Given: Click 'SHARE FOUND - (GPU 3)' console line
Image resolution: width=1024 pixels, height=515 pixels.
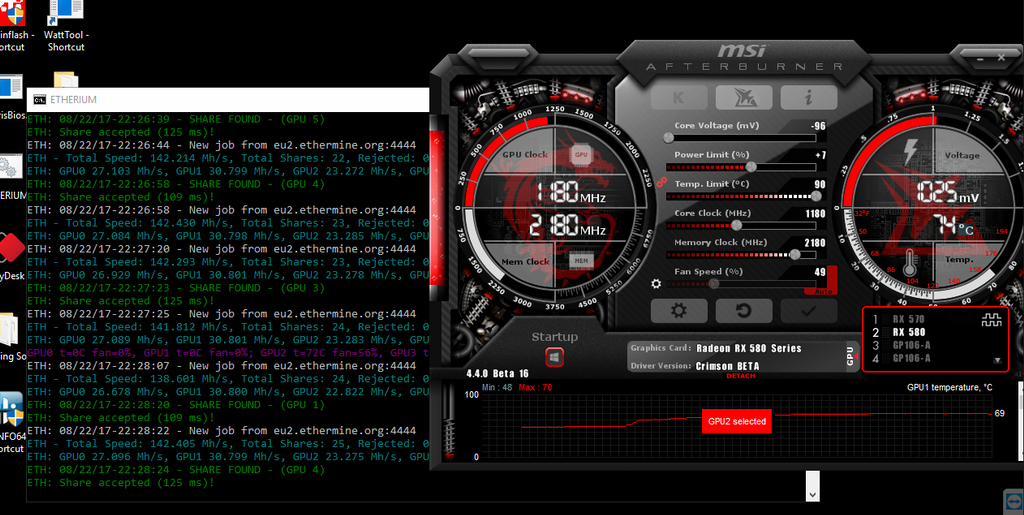Looking at the screenshot, I should 176,288.
